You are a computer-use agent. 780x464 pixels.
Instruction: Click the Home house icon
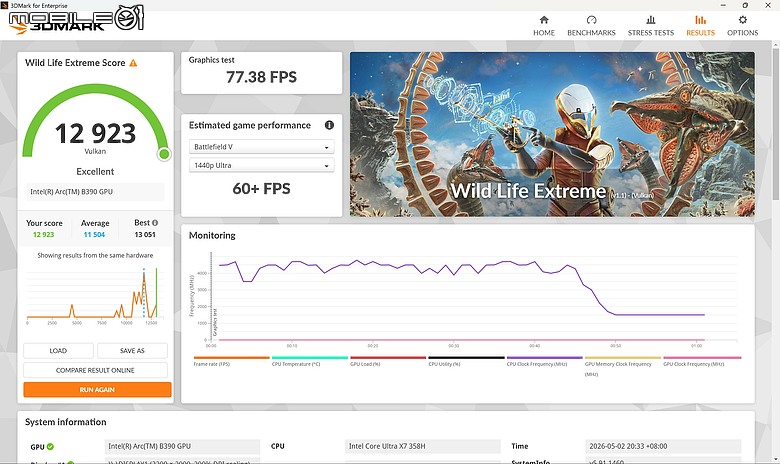544,20
